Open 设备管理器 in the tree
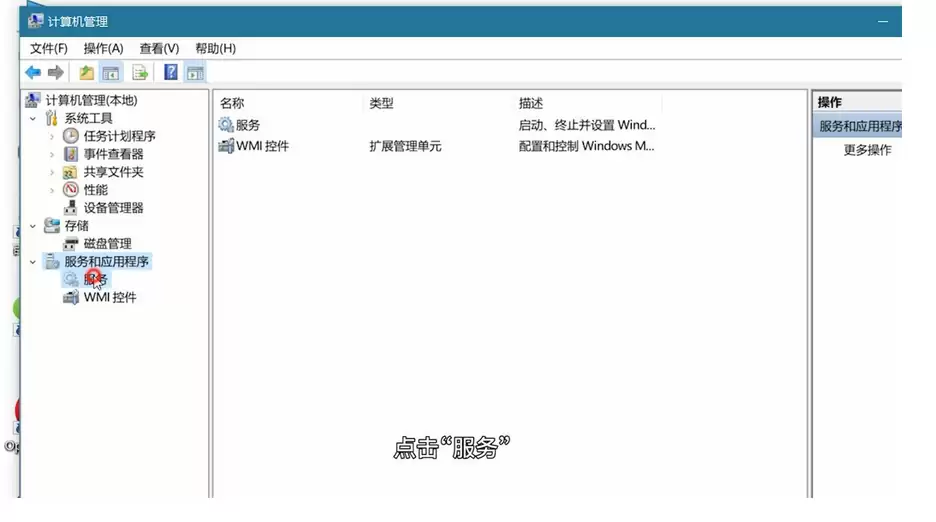Screen dimensions: 936x522 point(113,208)
